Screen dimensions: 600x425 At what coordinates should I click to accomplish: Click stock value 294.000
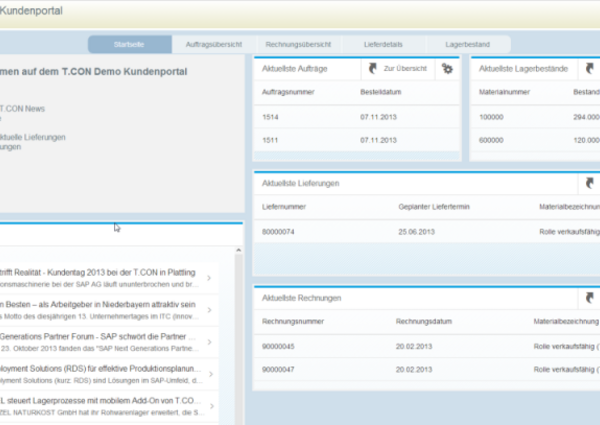[x=586, y=117]
